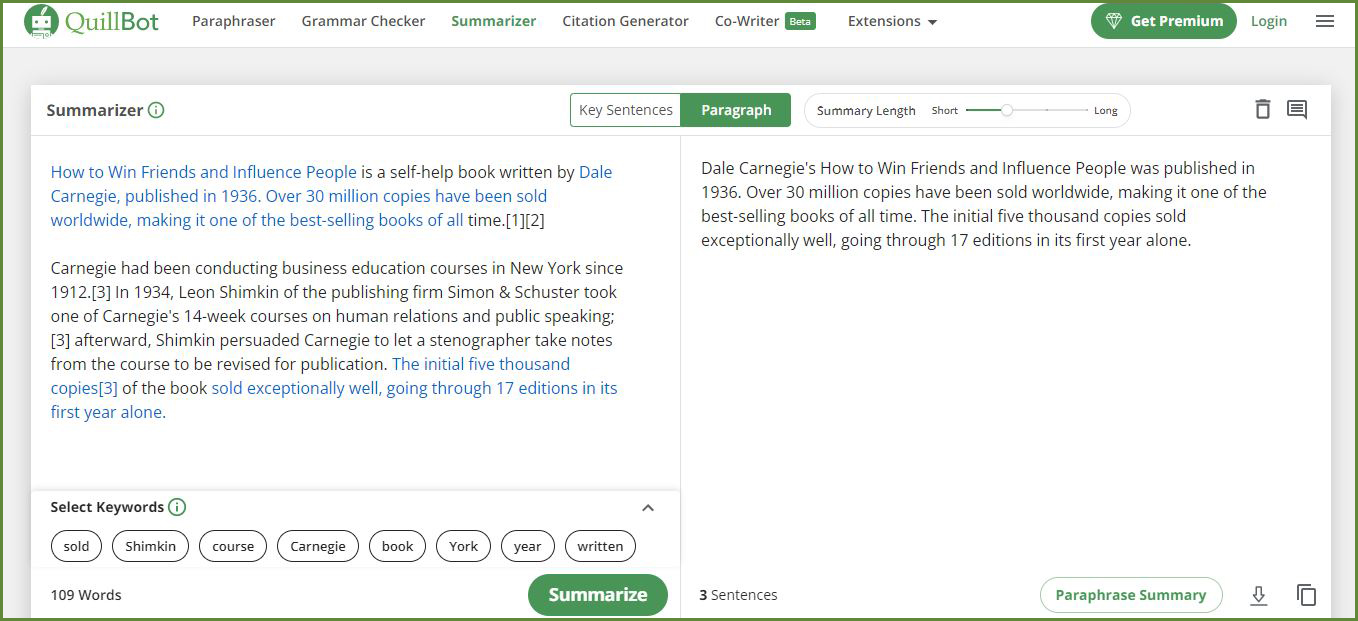
Task: Open the Paraphraser tab
Action: tap(234, 21)
